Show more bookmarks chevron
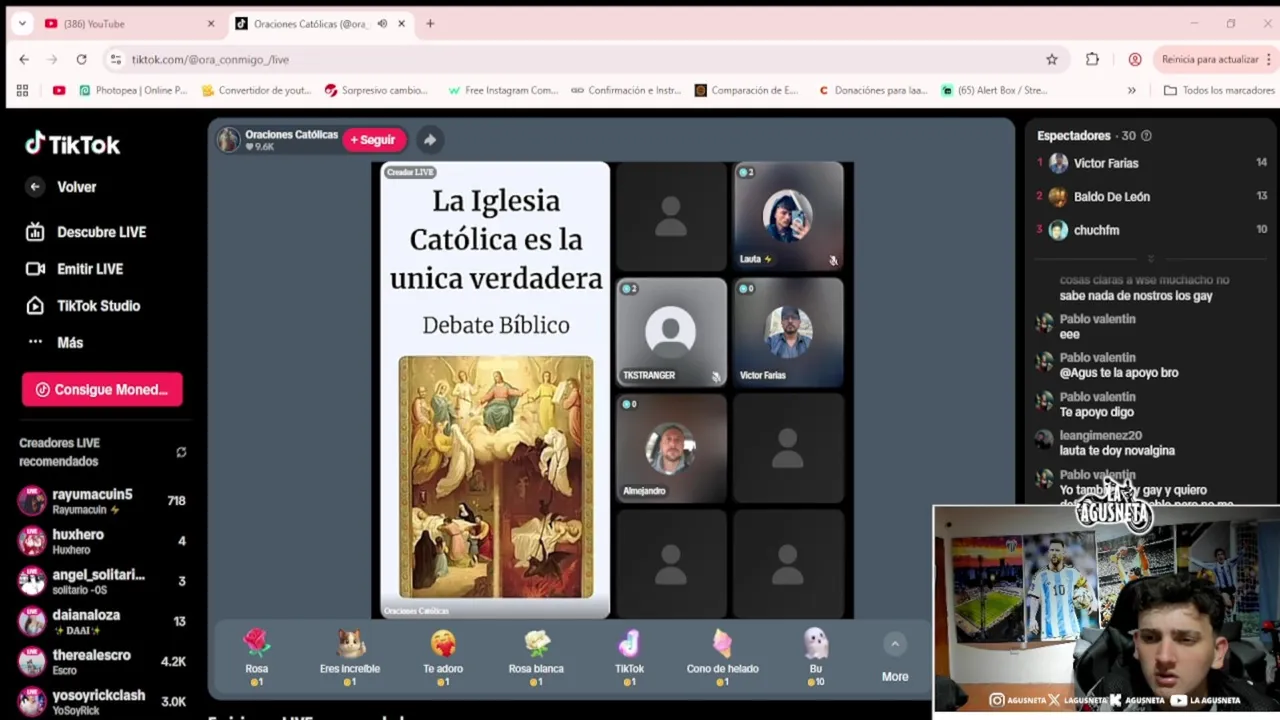The image size is (1280, 720). tap(1131, 91)
